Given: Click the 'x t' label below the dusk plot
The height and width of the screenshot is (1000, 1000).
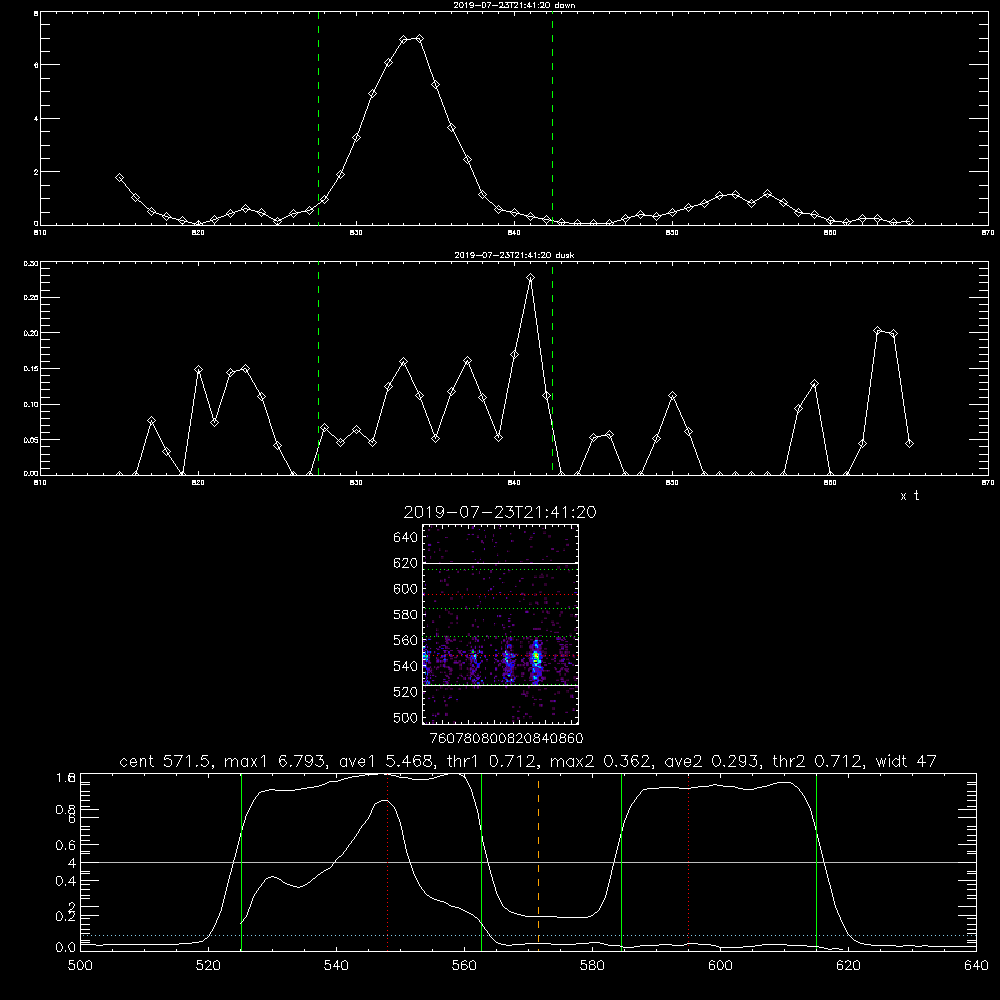Looking at the screenshot, I should 909,496.
